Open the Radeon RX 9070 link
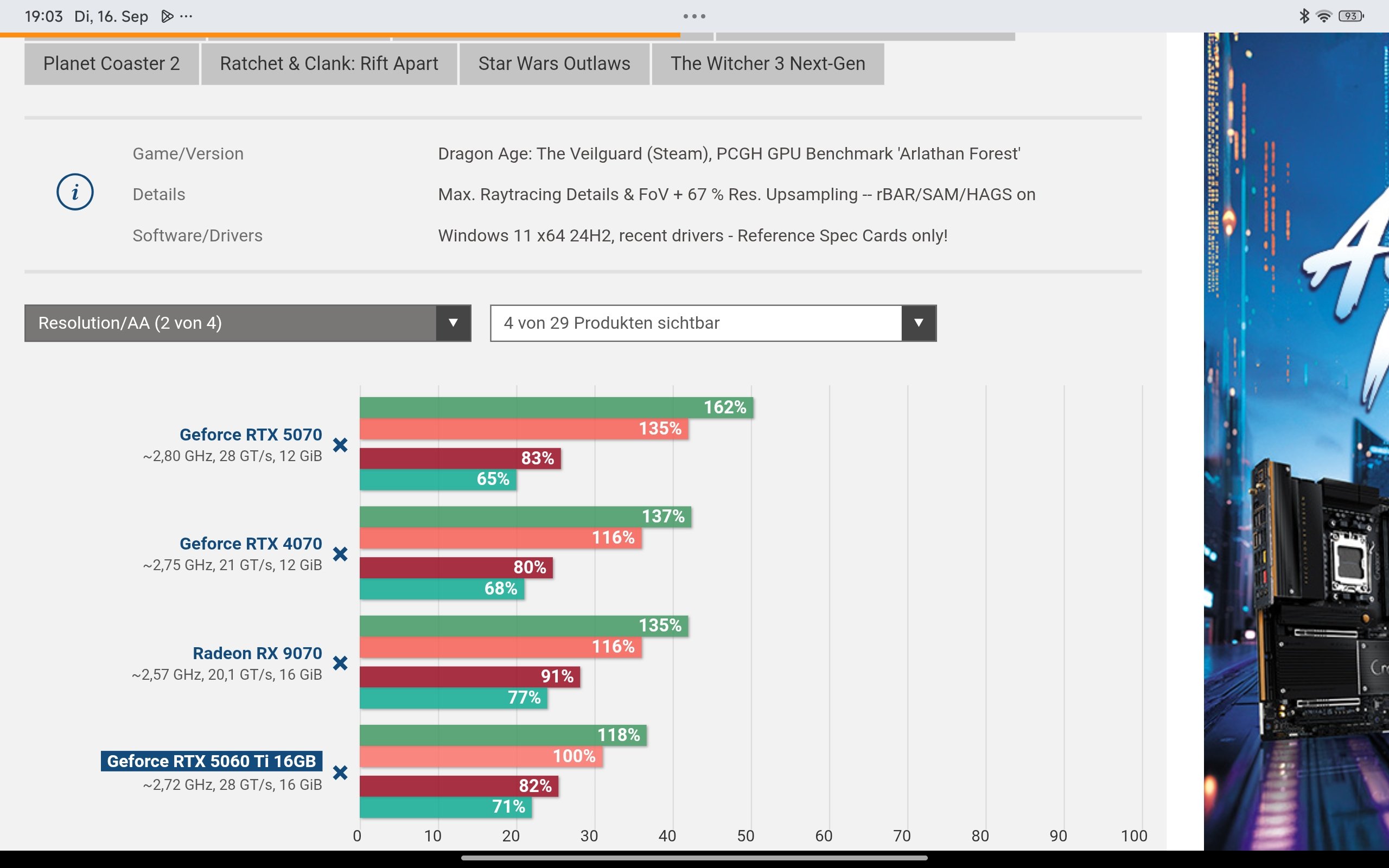1389x868 pixels. coord(257,653)
